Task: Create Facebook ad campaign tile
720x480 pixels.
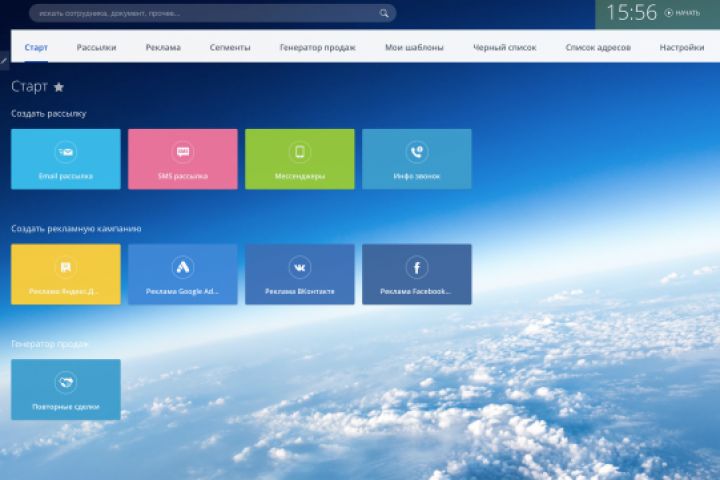Action: (416, 274)
